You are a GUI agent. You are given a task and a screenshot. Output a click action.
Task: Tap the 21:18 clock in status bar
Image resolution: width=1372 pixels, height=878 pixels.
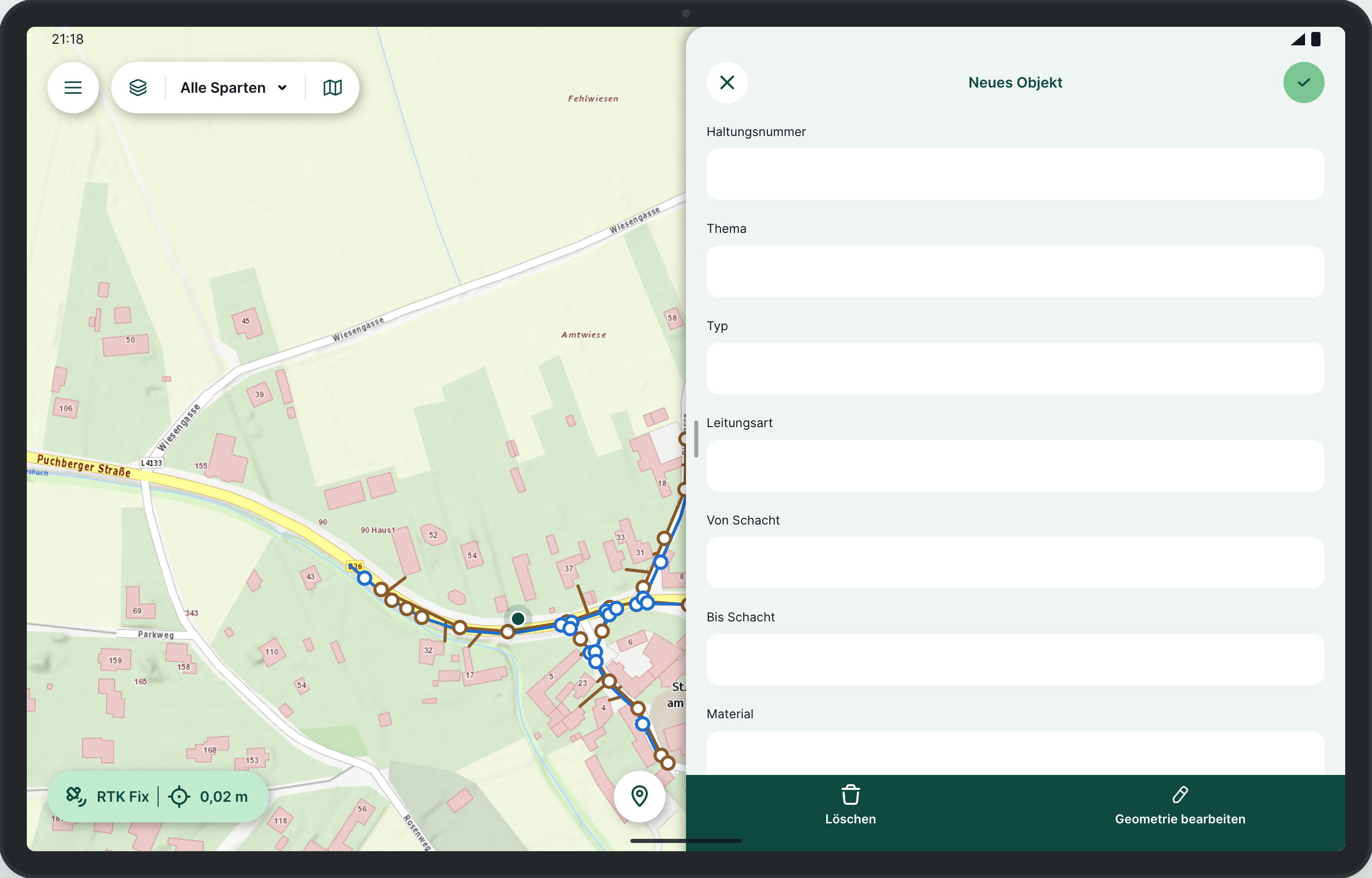point(68,39)
